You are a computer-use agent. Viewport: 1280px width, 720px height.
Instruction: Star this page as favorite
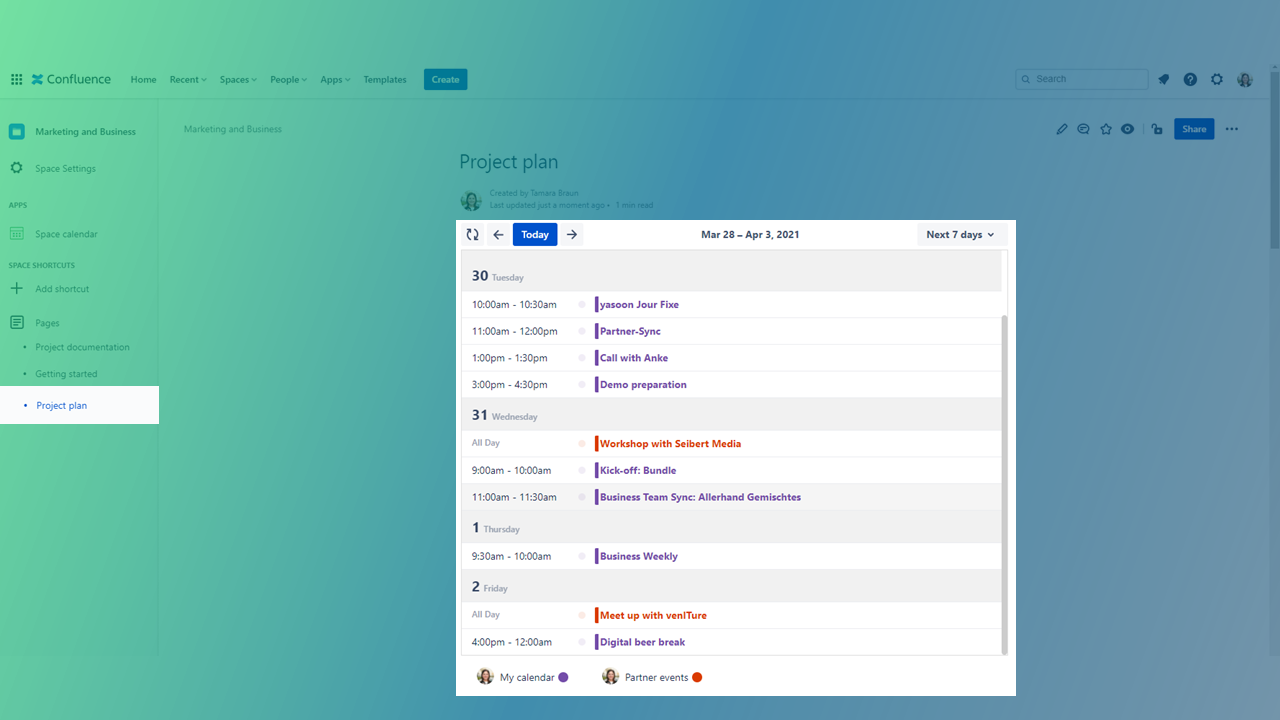(1106, 129)
